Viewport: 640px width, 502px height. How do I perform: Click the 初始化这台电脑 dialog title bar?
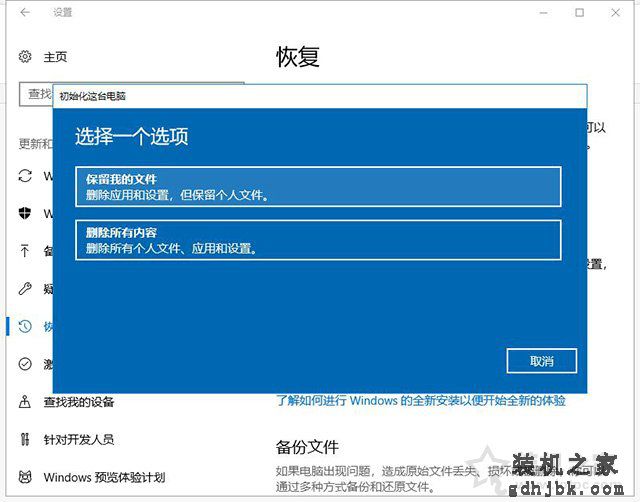point(320,96)
